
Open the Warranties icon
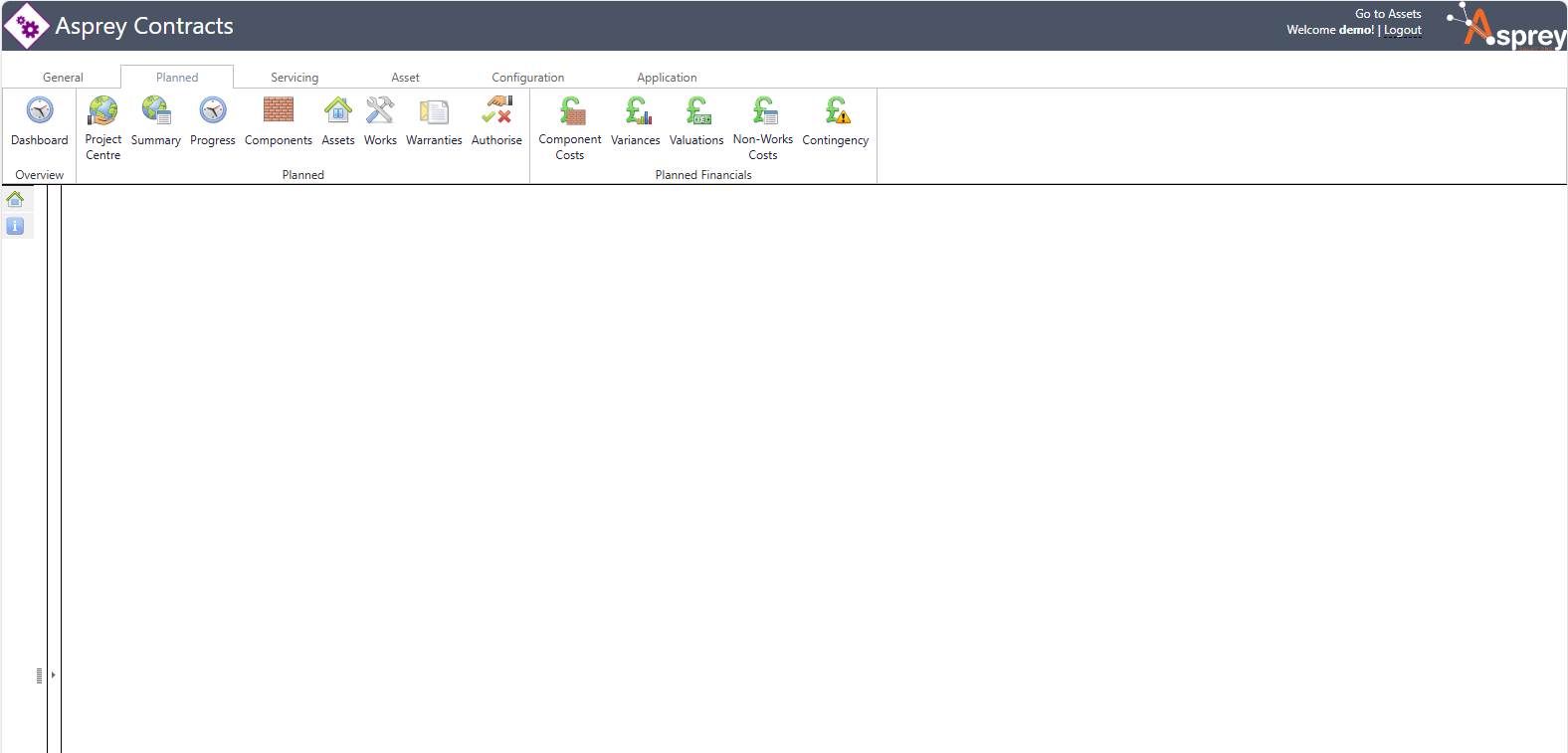click(434, 111)
